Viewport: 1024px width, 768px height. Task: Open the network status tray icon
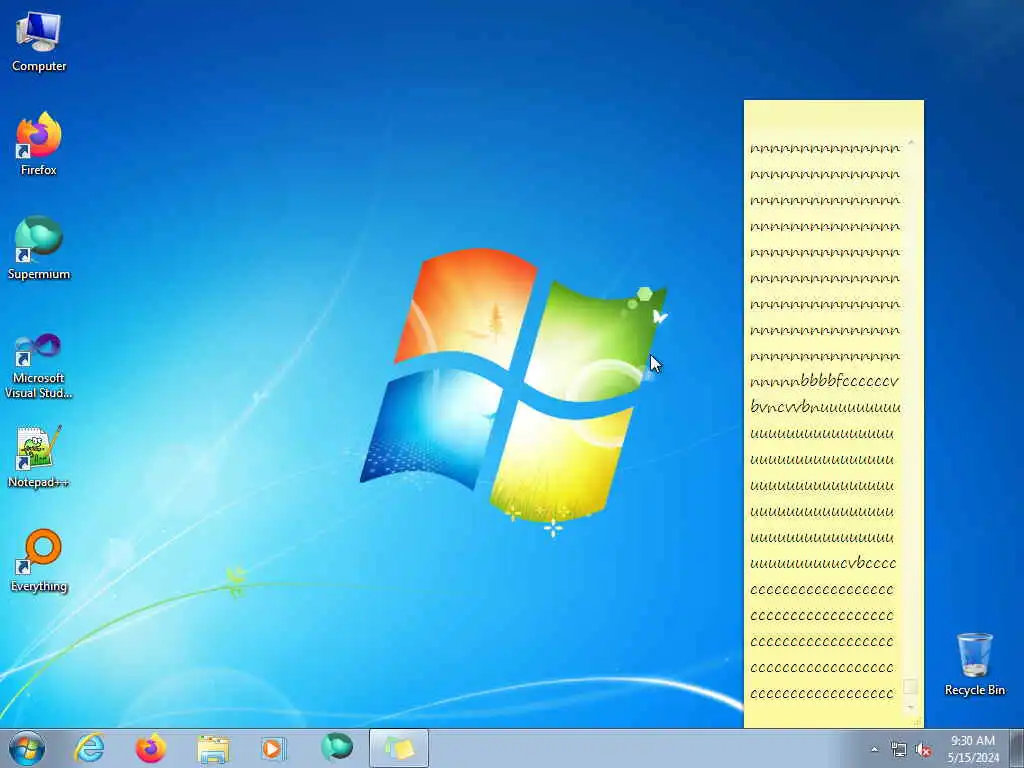point(899,750)
